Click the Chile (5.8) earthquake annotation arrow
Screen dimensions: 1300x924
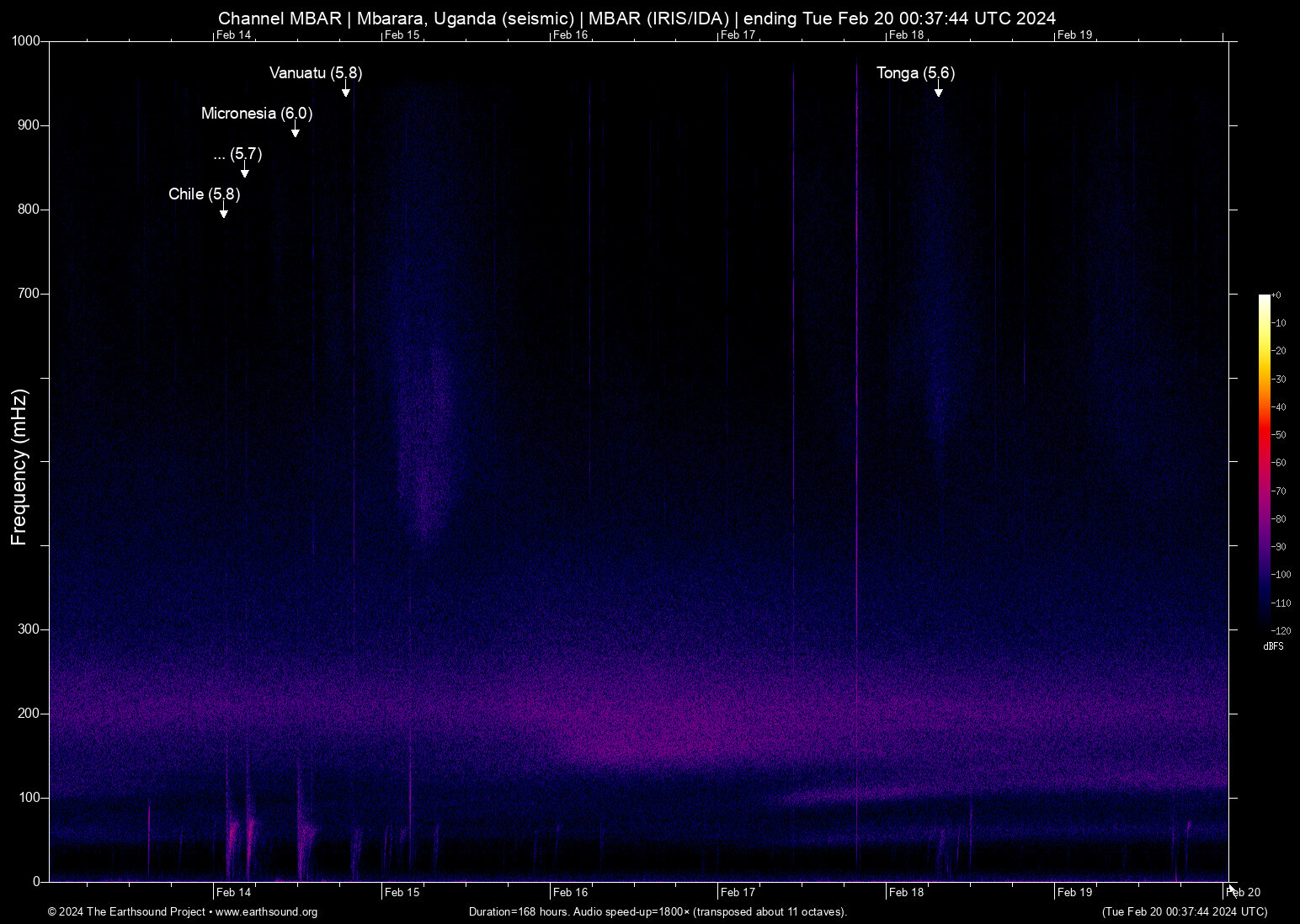pyautogui.click(x=223, y=211)
